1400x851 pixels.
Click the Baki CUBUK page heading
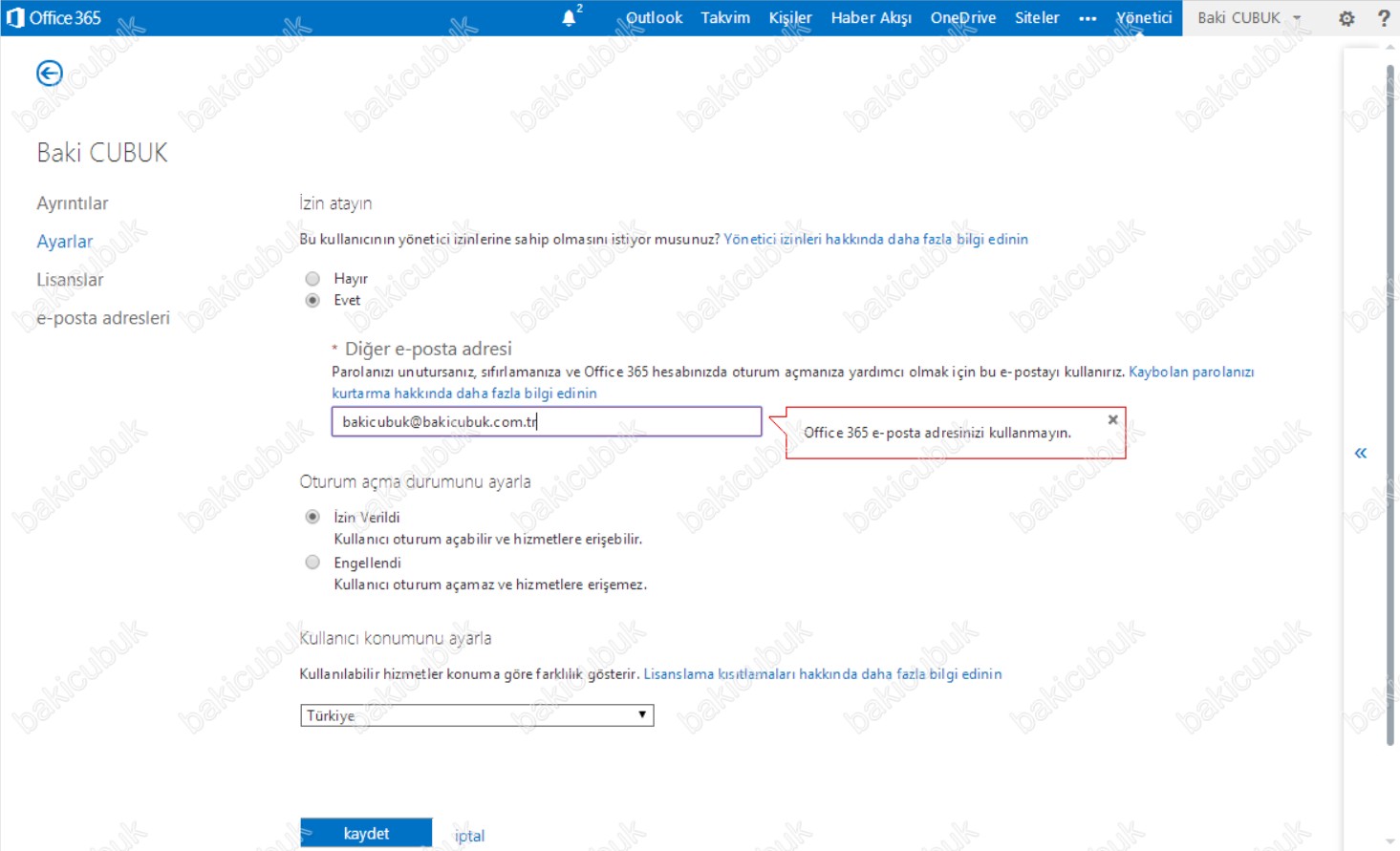(x=102, y=153)
